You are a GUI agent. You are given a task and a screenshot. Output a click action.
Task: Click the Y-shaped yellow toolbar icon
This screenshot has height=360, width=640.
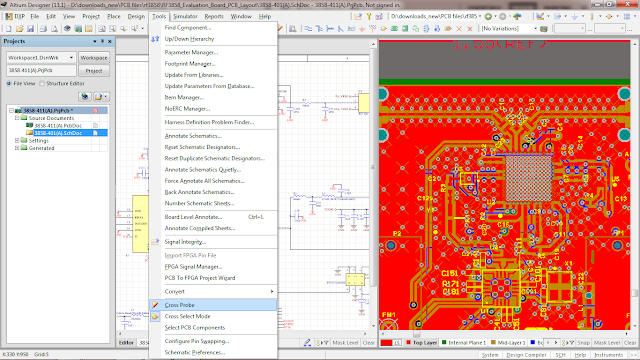click(x=369, y=16)
